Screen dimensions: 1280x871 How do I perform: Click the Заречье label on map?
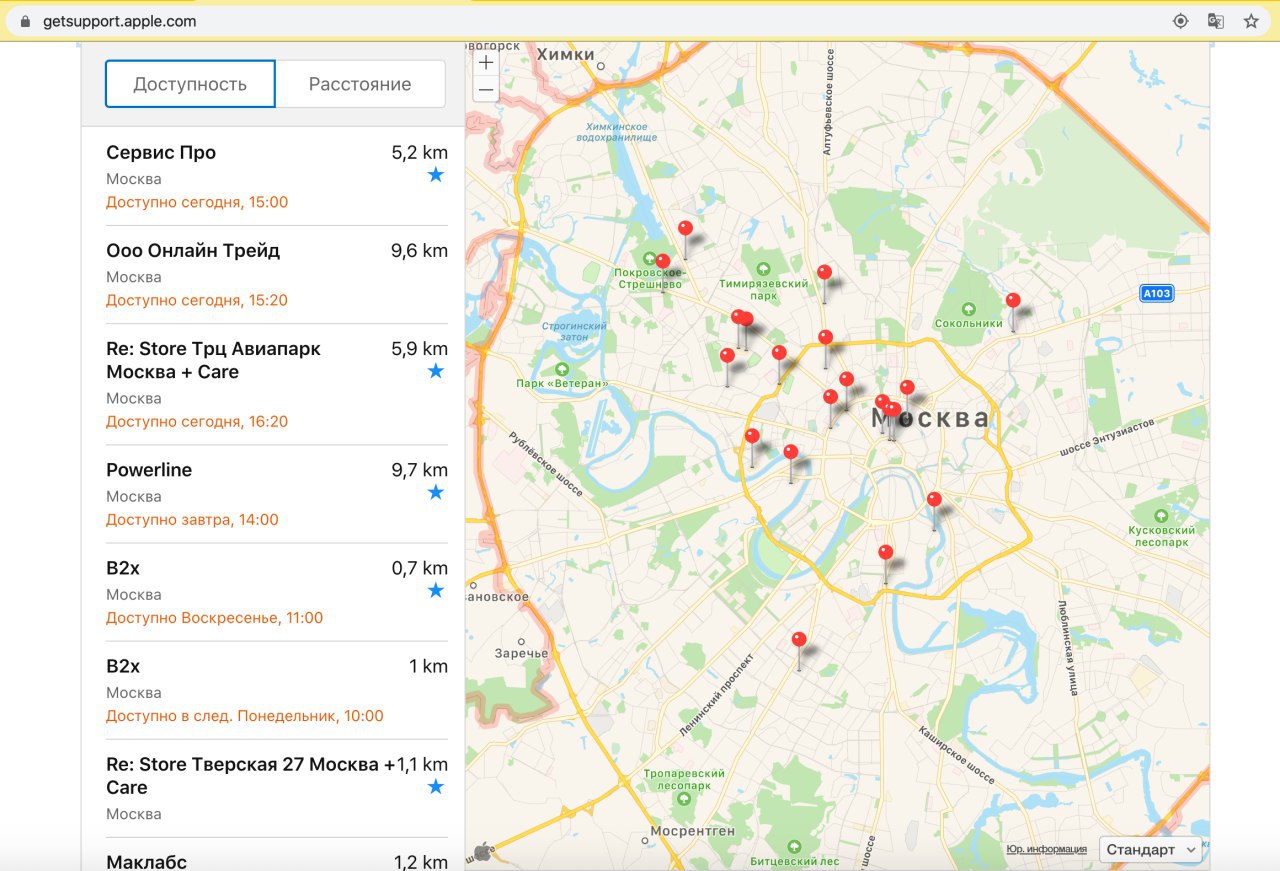[x=521, y=653]
